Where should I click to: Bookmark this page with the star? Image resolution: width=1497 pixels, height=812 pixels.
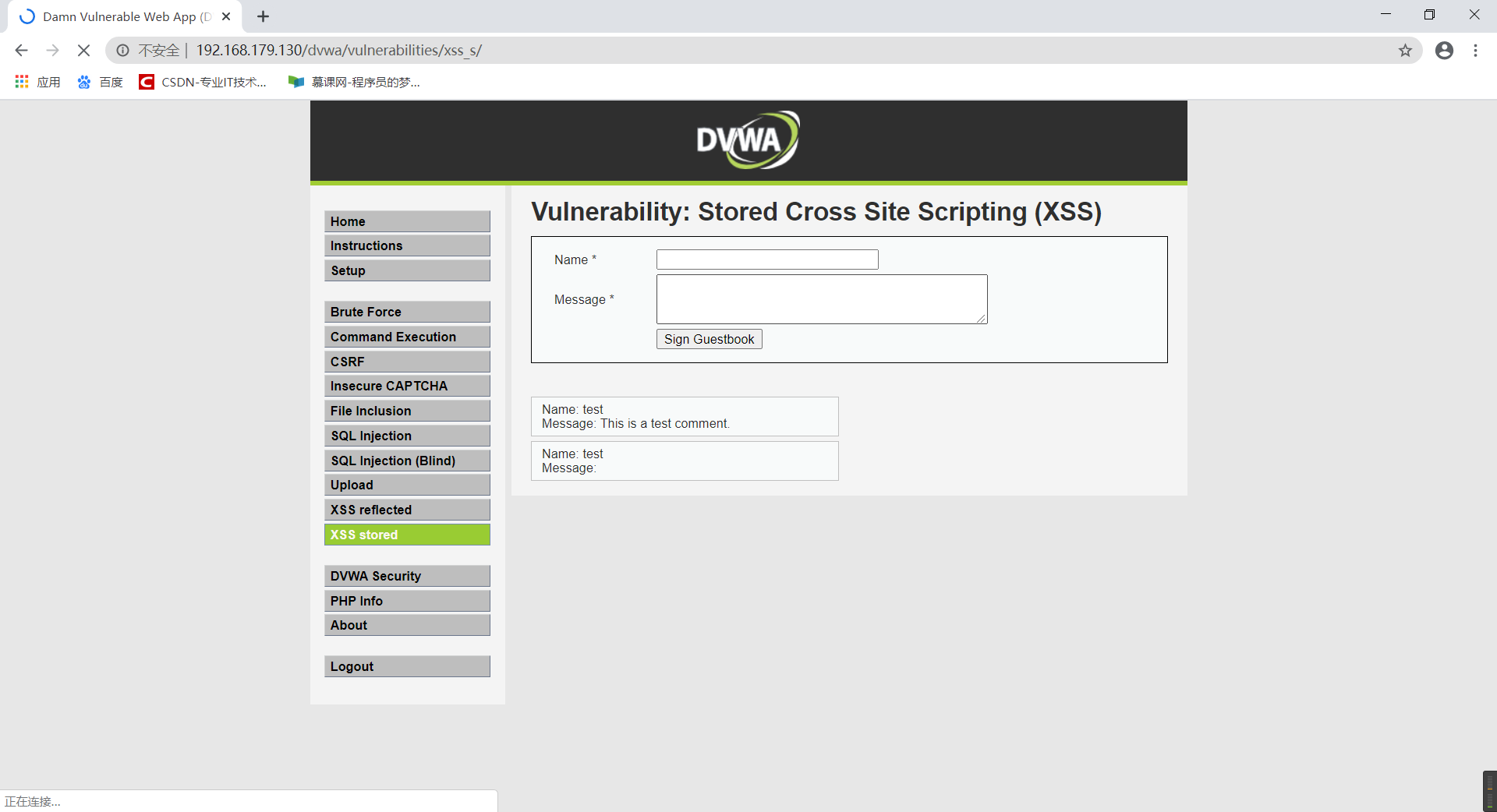[x=1405, y=51]
